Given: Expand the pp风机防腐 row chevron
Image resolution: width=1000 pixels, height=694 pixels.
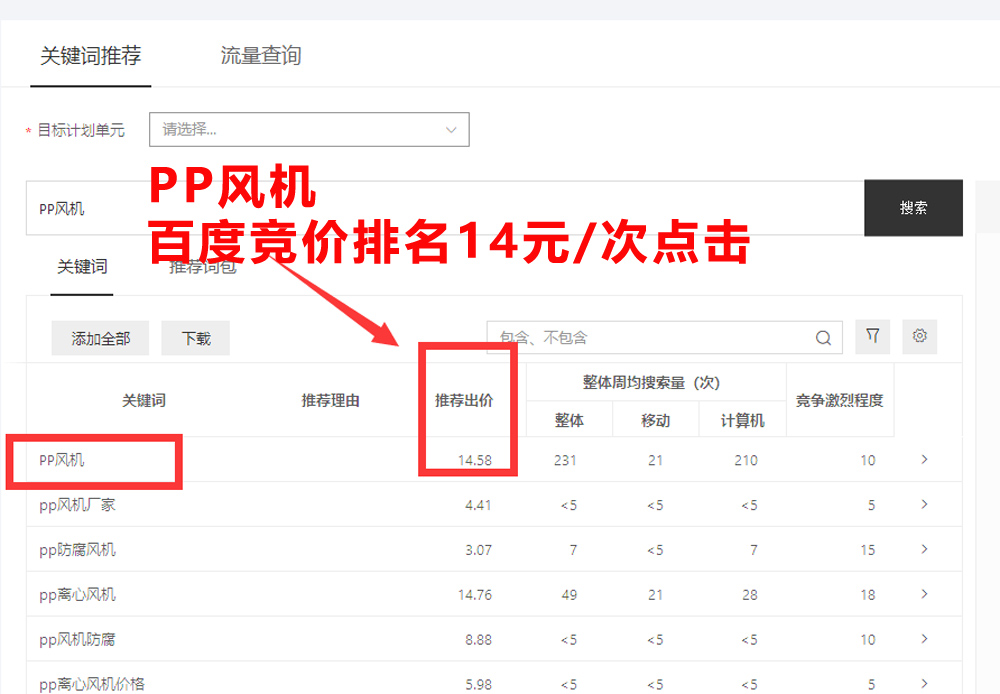Looking at the screenshot, I should (x=923, y=639).
